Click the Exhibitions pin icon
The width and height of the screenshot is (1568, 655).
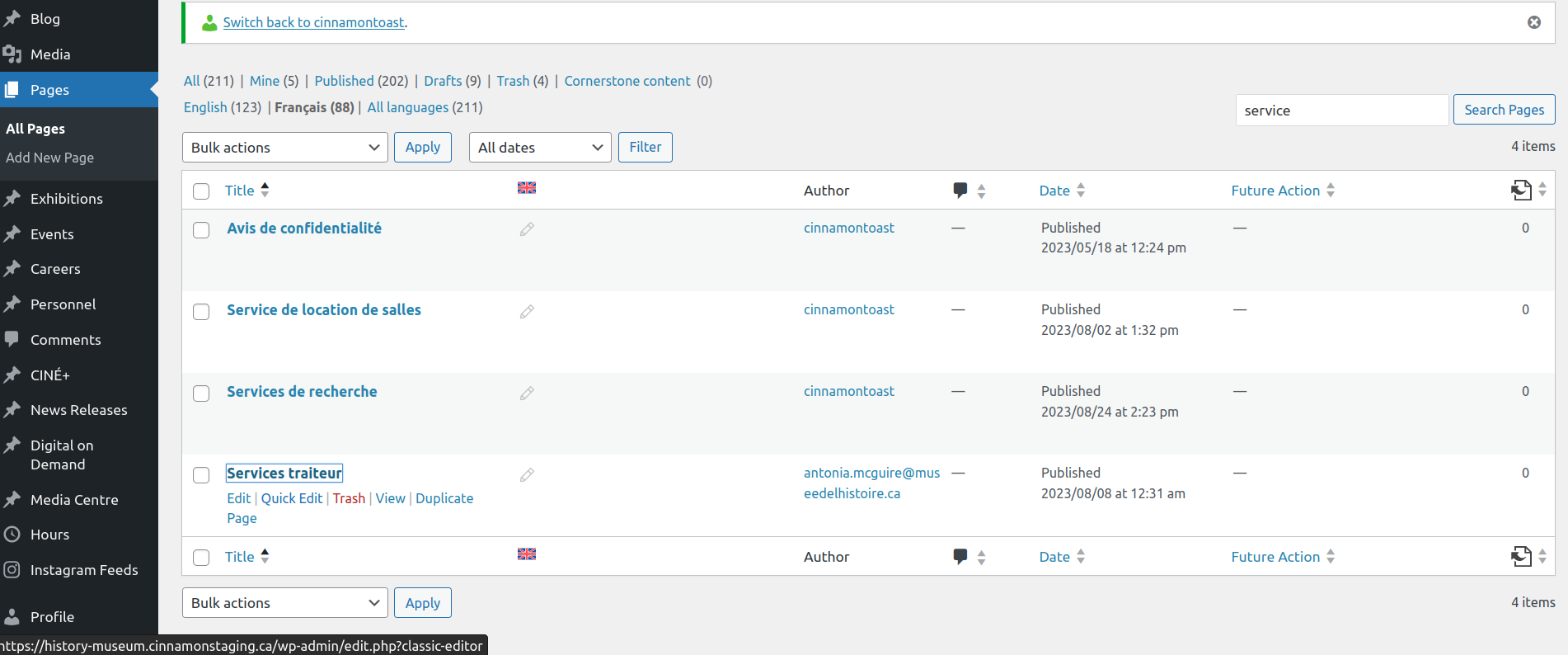12,199
